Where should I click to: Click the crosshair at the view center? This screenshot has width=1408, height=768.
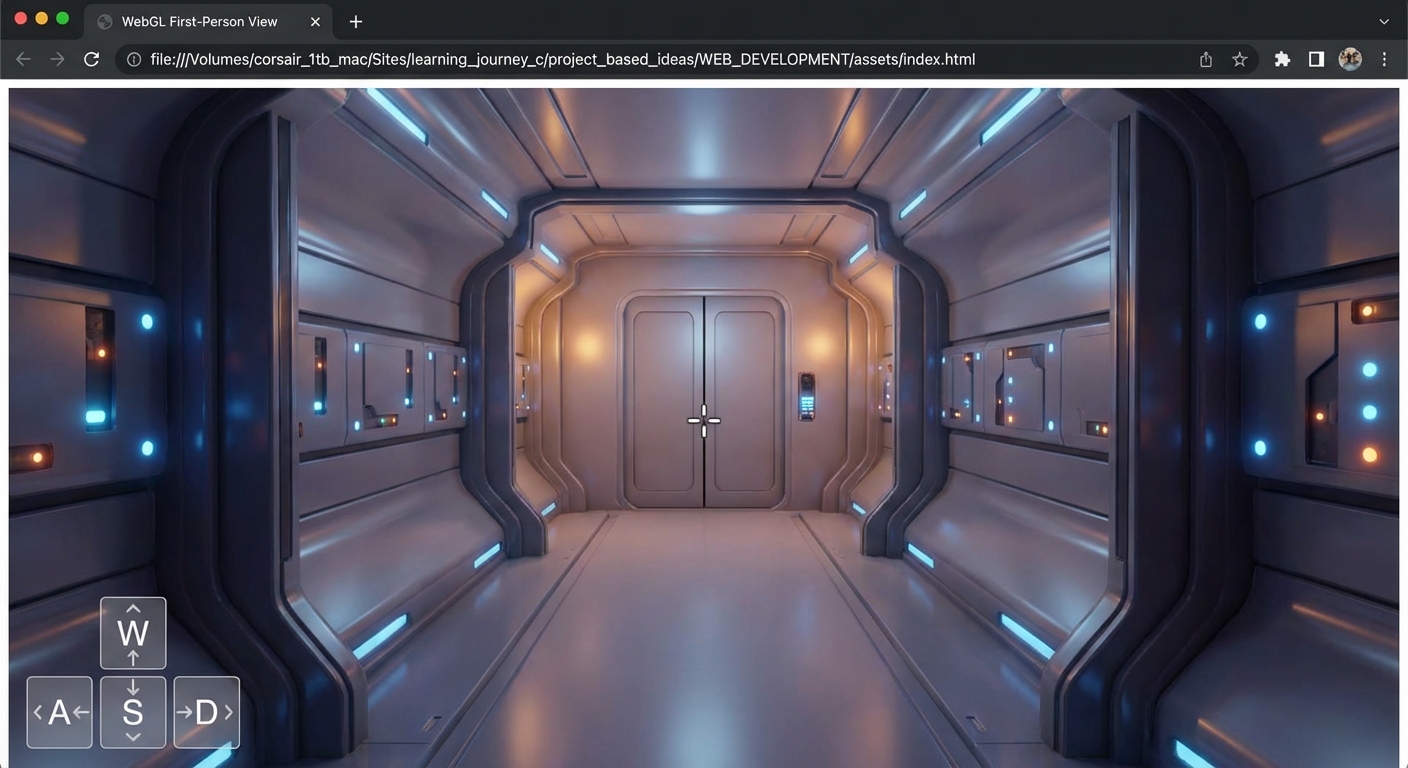pos(704,421)
